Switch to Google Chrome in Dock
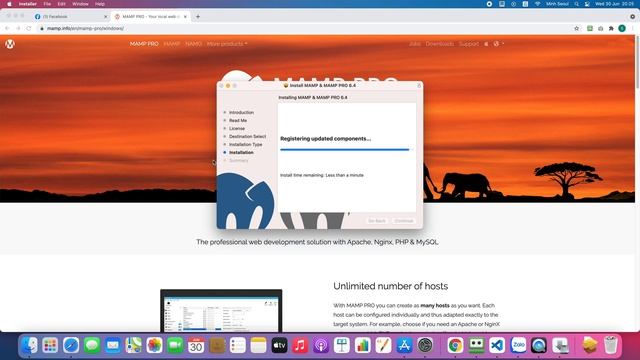This screenshot has width=640, height=360. 455,345
